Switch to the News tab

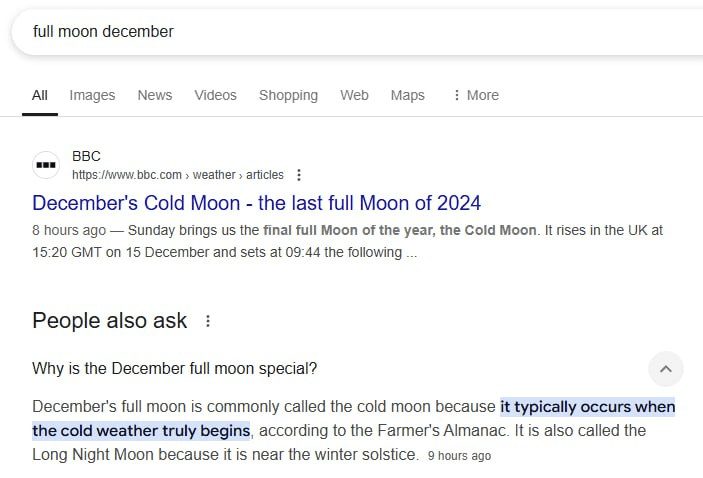[155, 95]
